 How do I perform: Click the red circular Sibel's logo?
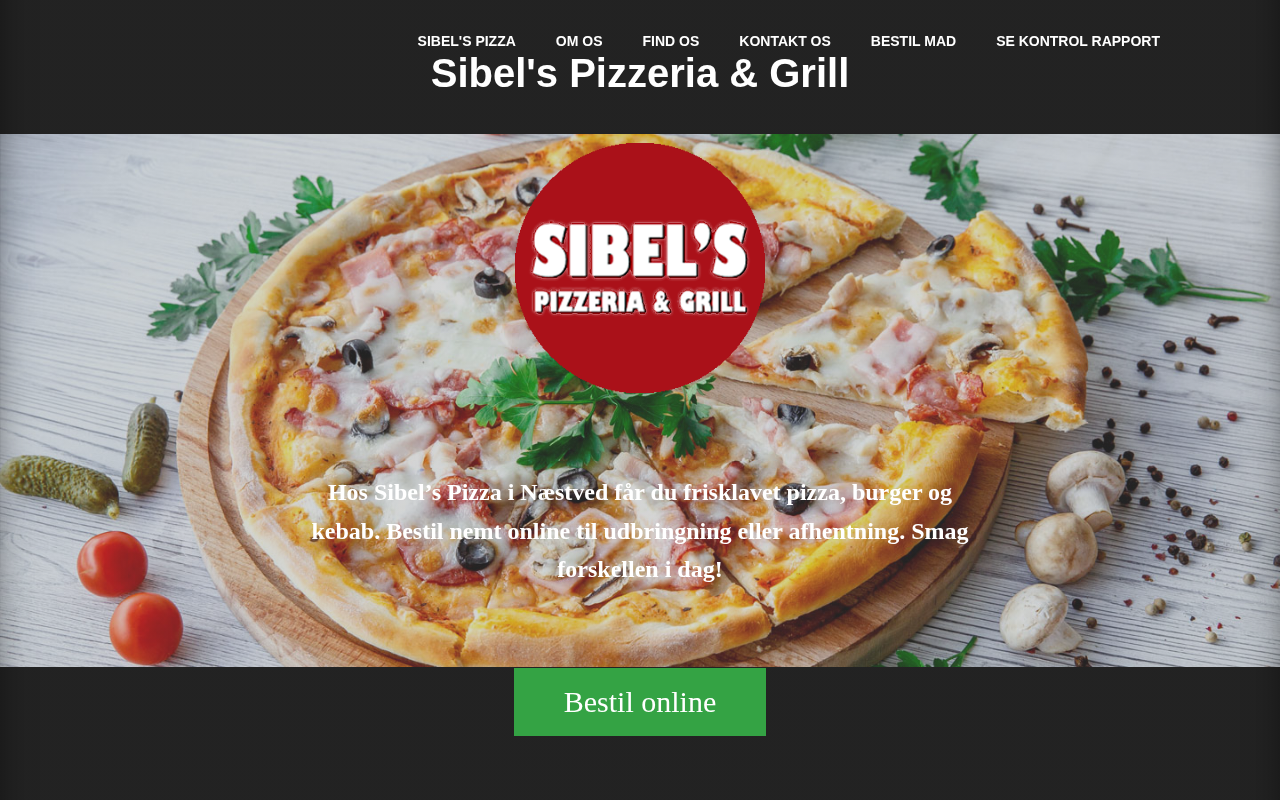(x=640, y=268)
